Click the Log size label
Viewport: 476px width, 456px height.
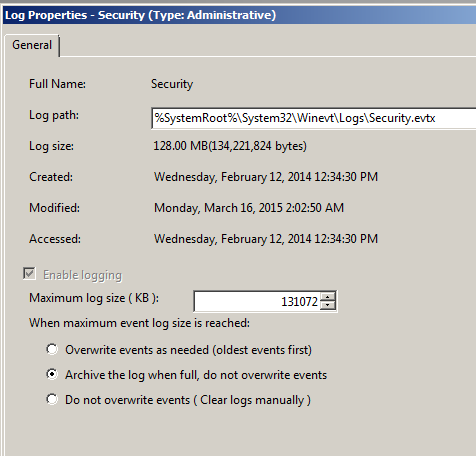point(51,146)
